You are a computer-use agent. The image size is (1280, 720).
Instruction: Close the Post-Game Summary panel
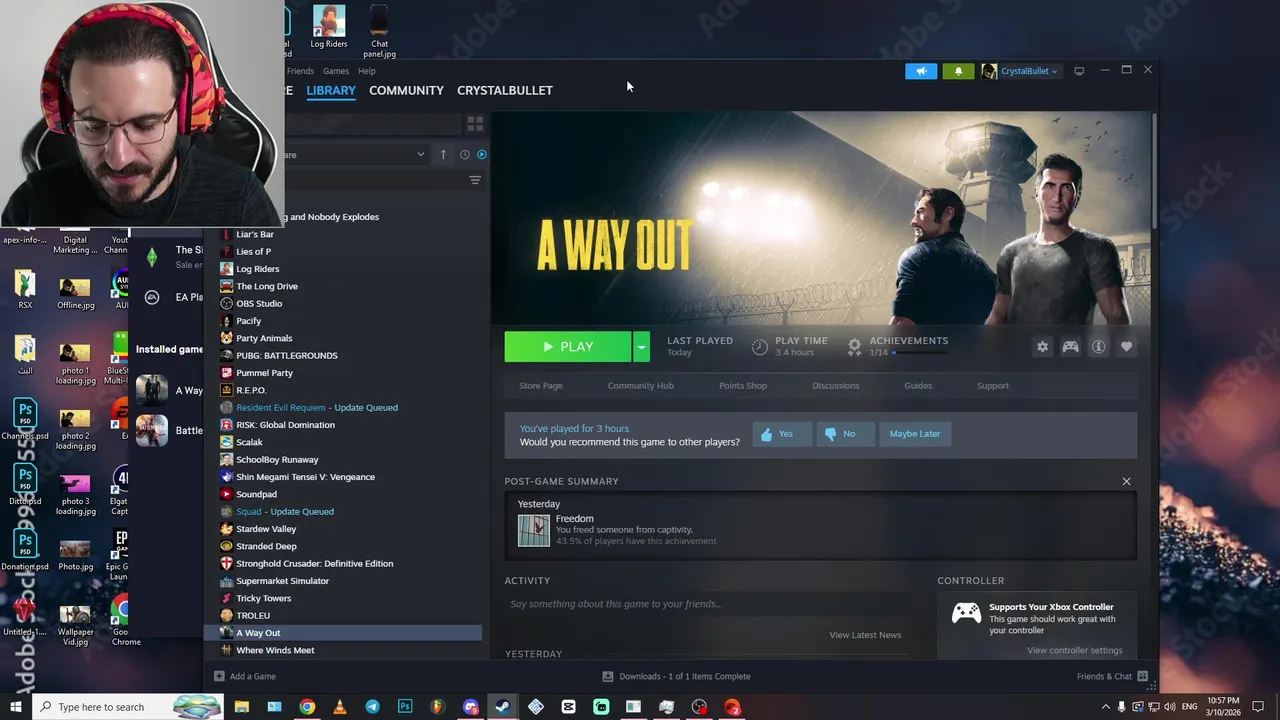coord(1126,482)
